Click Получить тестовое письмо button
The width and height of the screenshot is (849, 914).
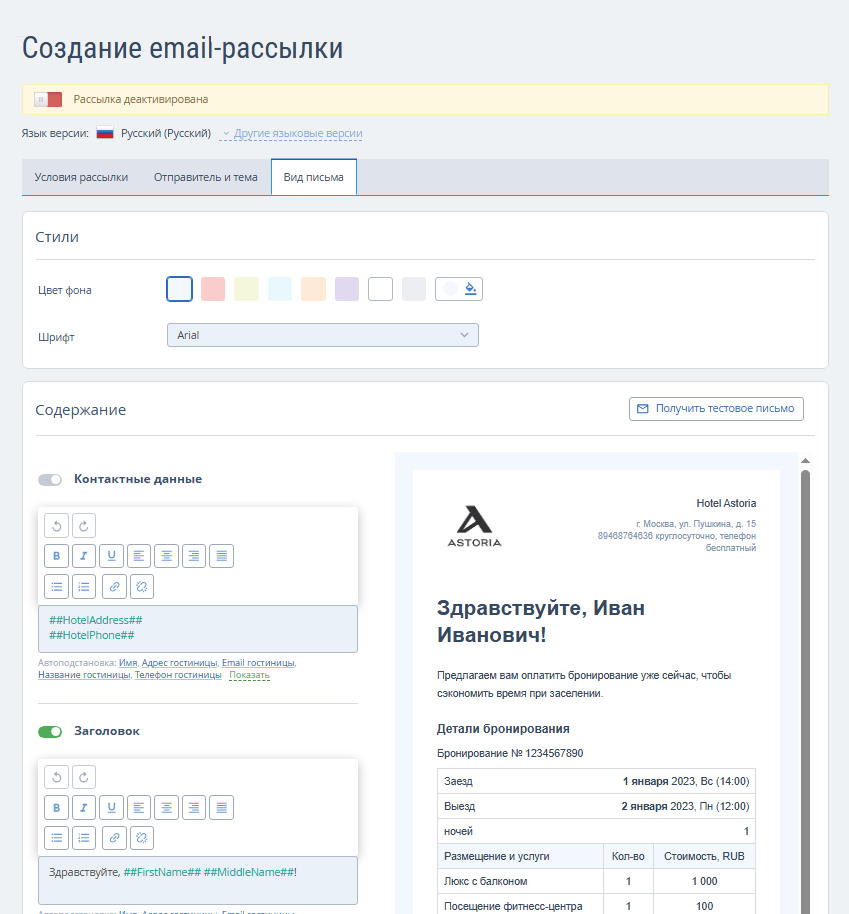pos(716,409)
